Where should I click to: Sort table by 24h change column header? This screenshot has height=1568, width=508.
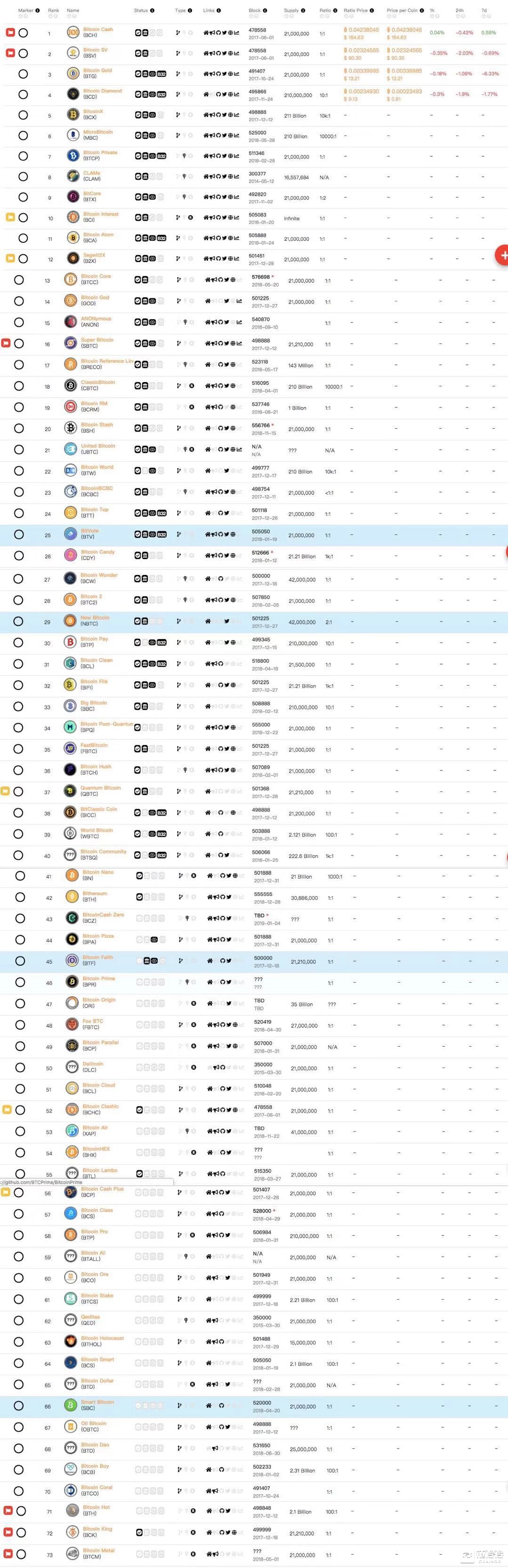tap(459, 10)
